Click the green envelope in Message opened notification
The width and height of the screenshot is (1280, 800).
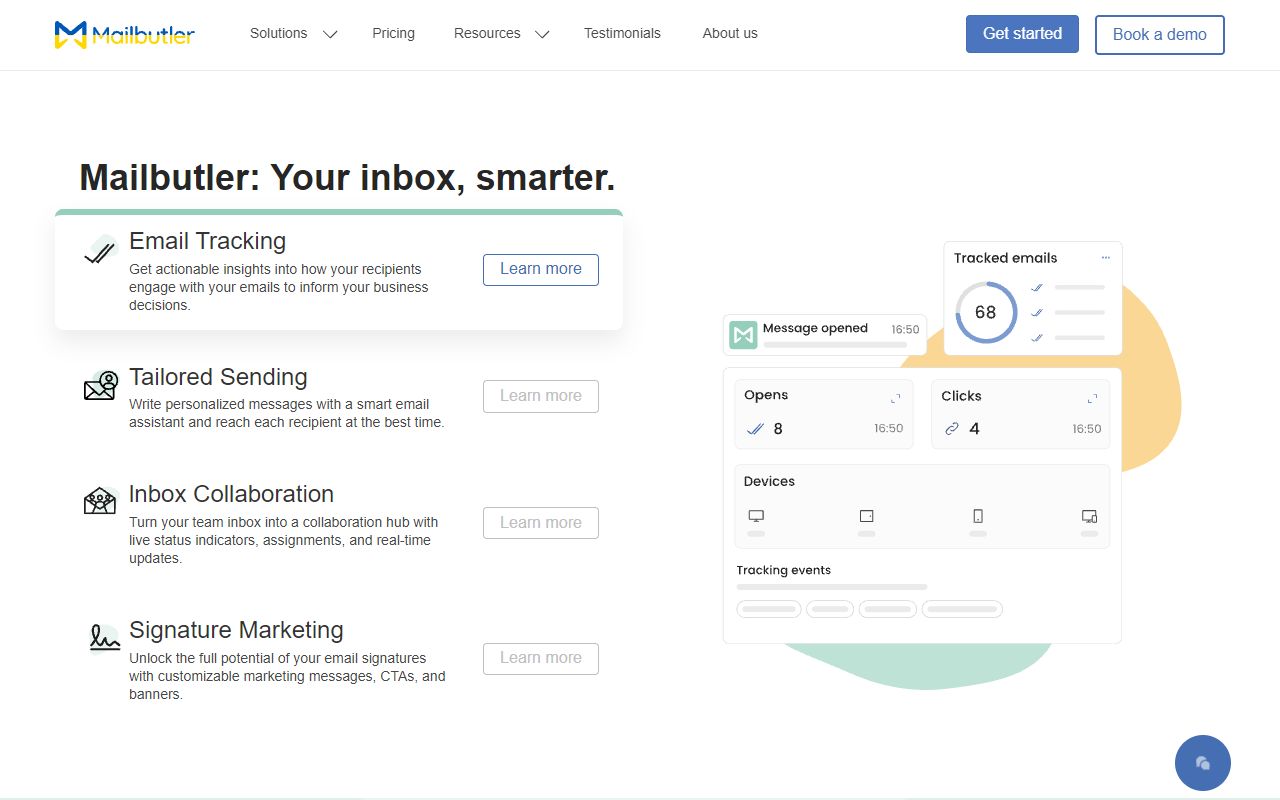743,333
